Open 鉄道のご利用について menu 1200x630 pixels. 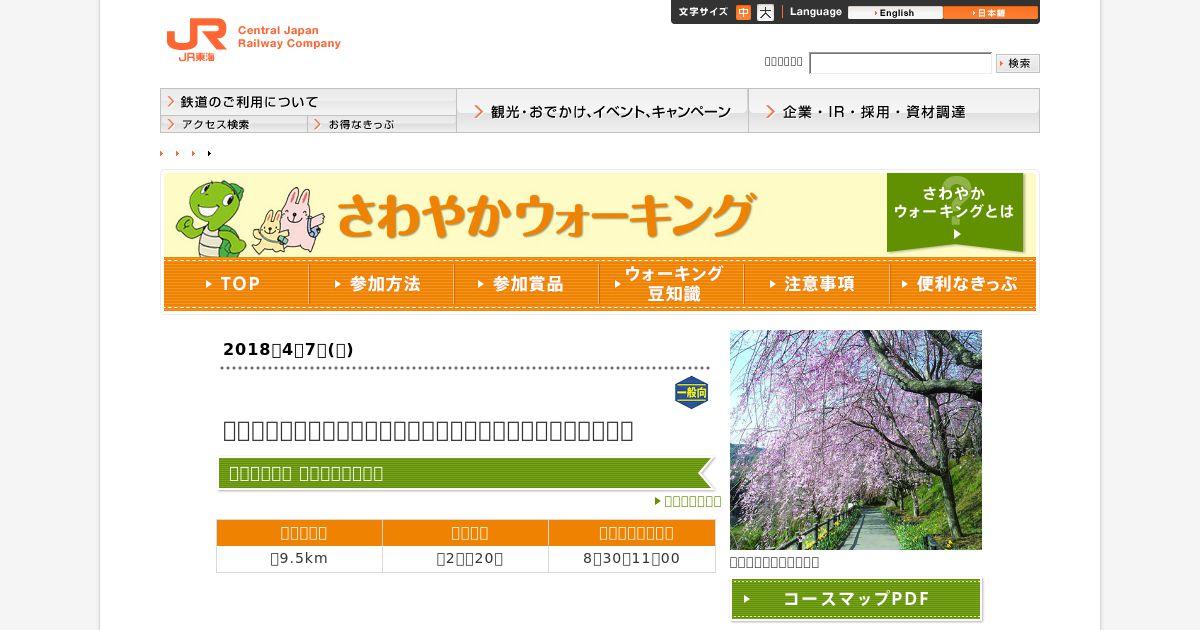pyautogui.click(x=308, y=102)
